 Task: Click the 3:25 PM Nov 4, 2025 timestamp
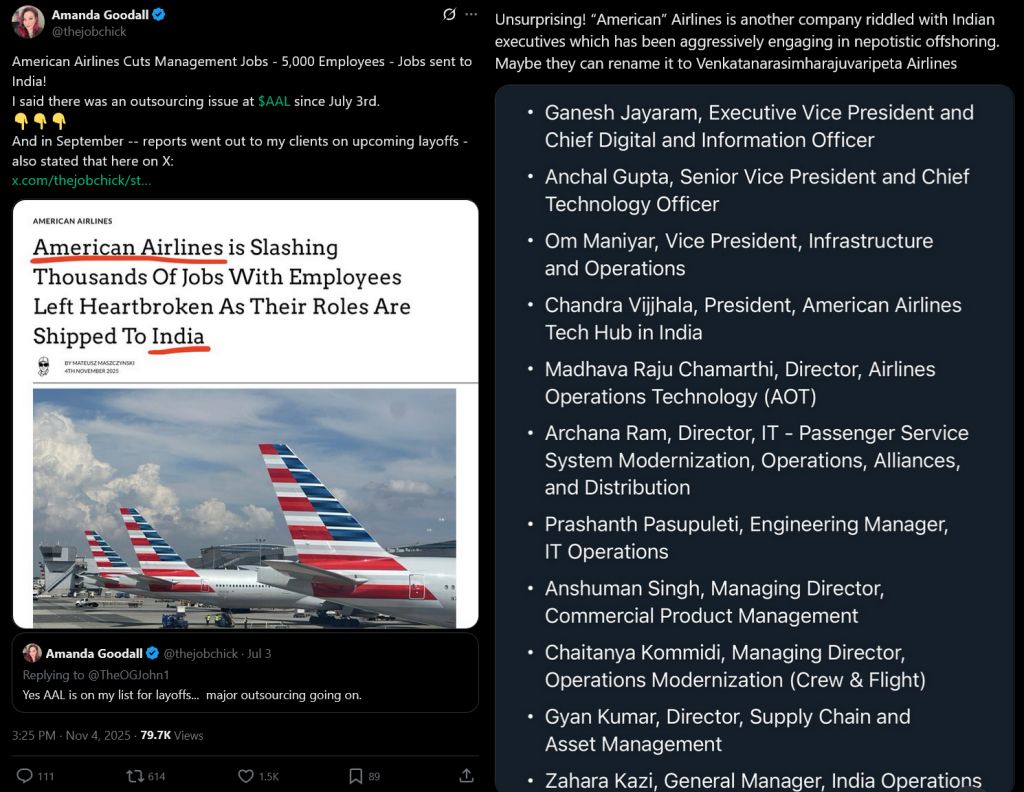(72, 735)
